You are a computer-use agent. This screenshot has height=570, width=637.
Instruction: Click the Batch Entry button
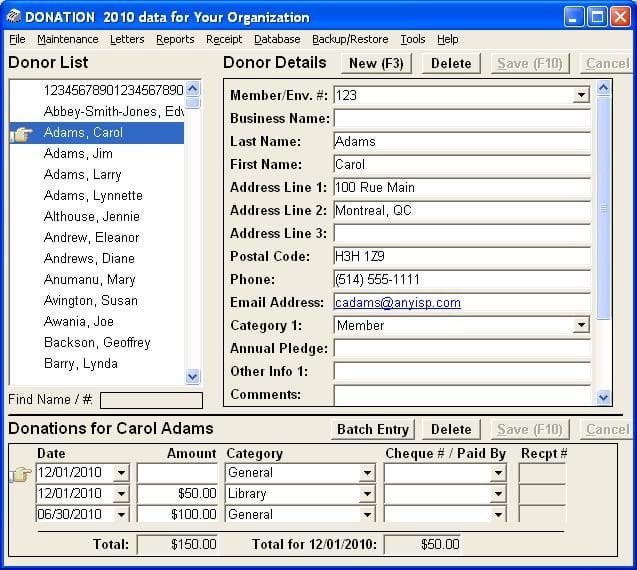[373, 429]
